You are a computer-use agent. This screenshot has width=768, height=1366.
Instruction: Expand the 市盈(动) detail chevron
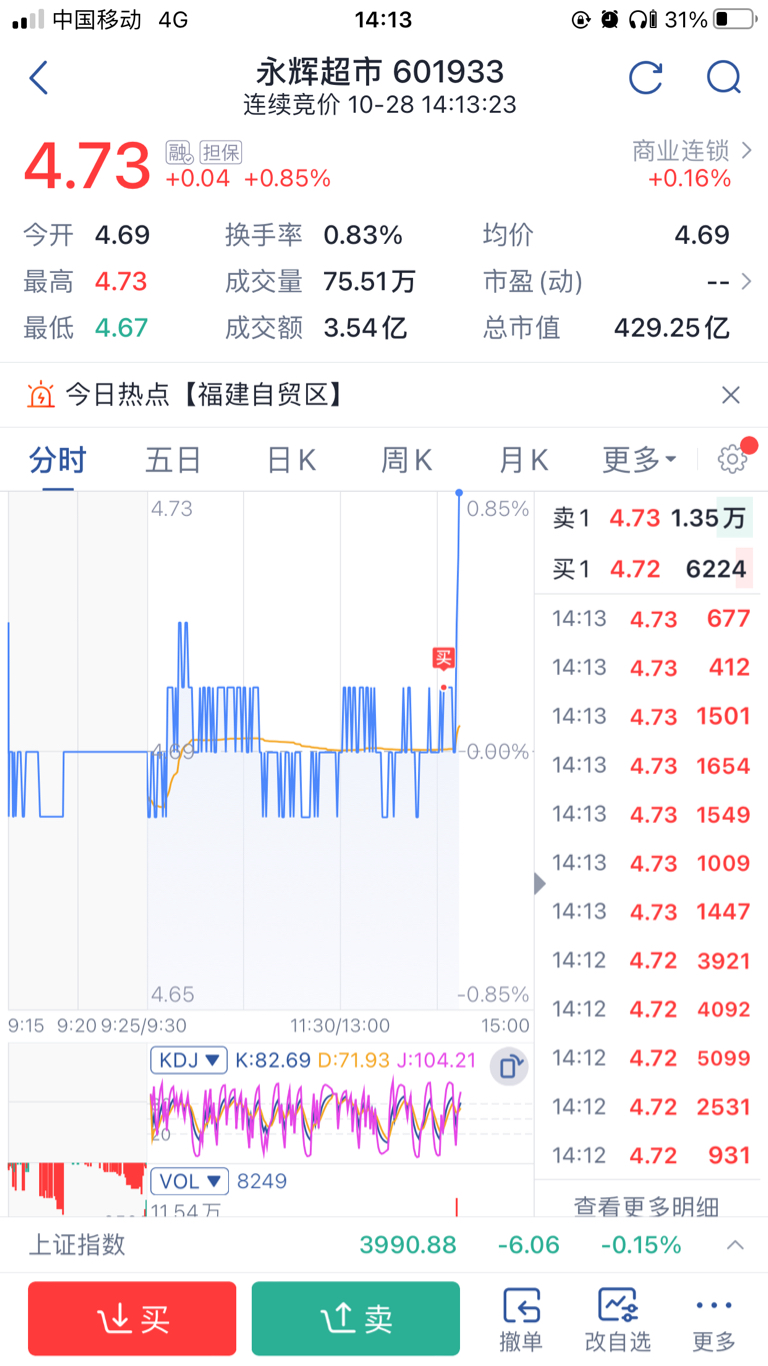[745, 282]
